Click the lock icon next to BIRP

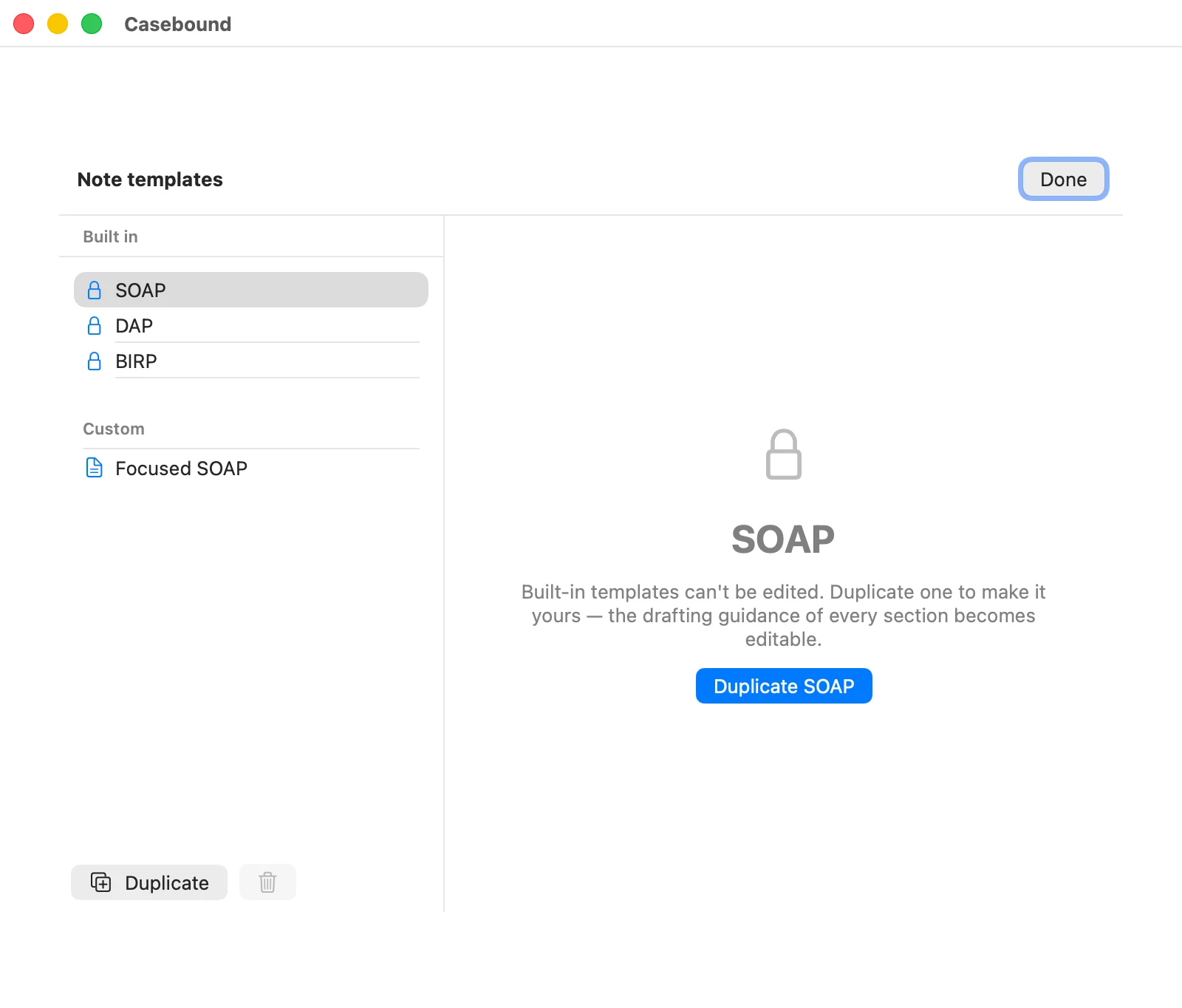pos(95,361)
